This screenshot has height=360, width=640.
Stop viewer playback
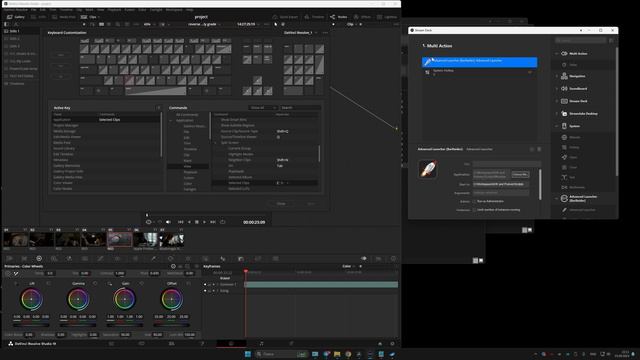pyautogui.click(x=197, y=222)
